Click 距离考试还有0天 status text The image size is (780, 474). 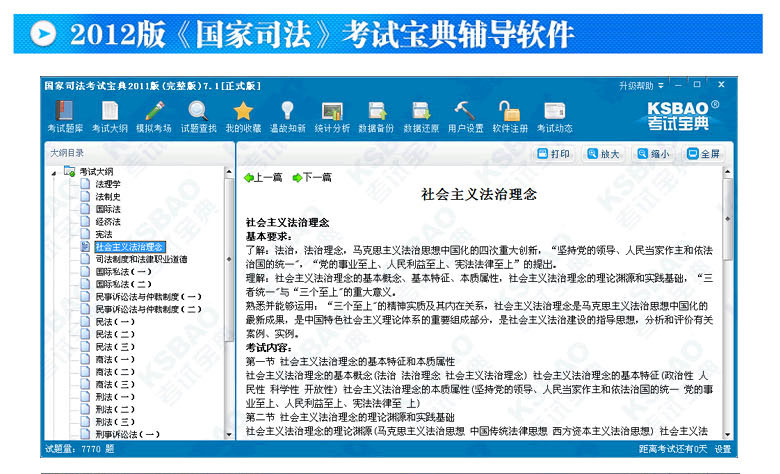tap(673, 449)
